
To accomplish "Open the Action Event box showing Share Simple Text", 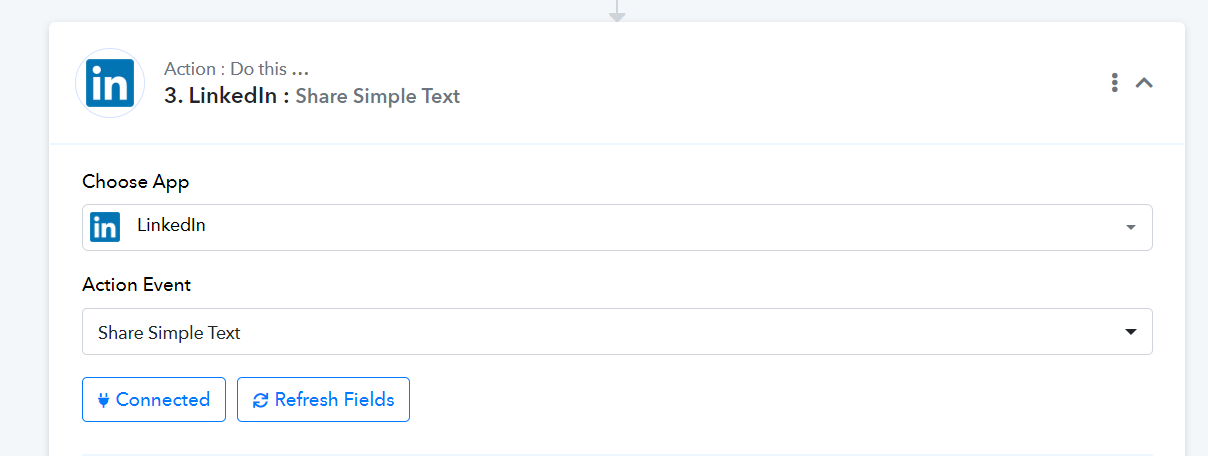I will [x=617, y=331].
